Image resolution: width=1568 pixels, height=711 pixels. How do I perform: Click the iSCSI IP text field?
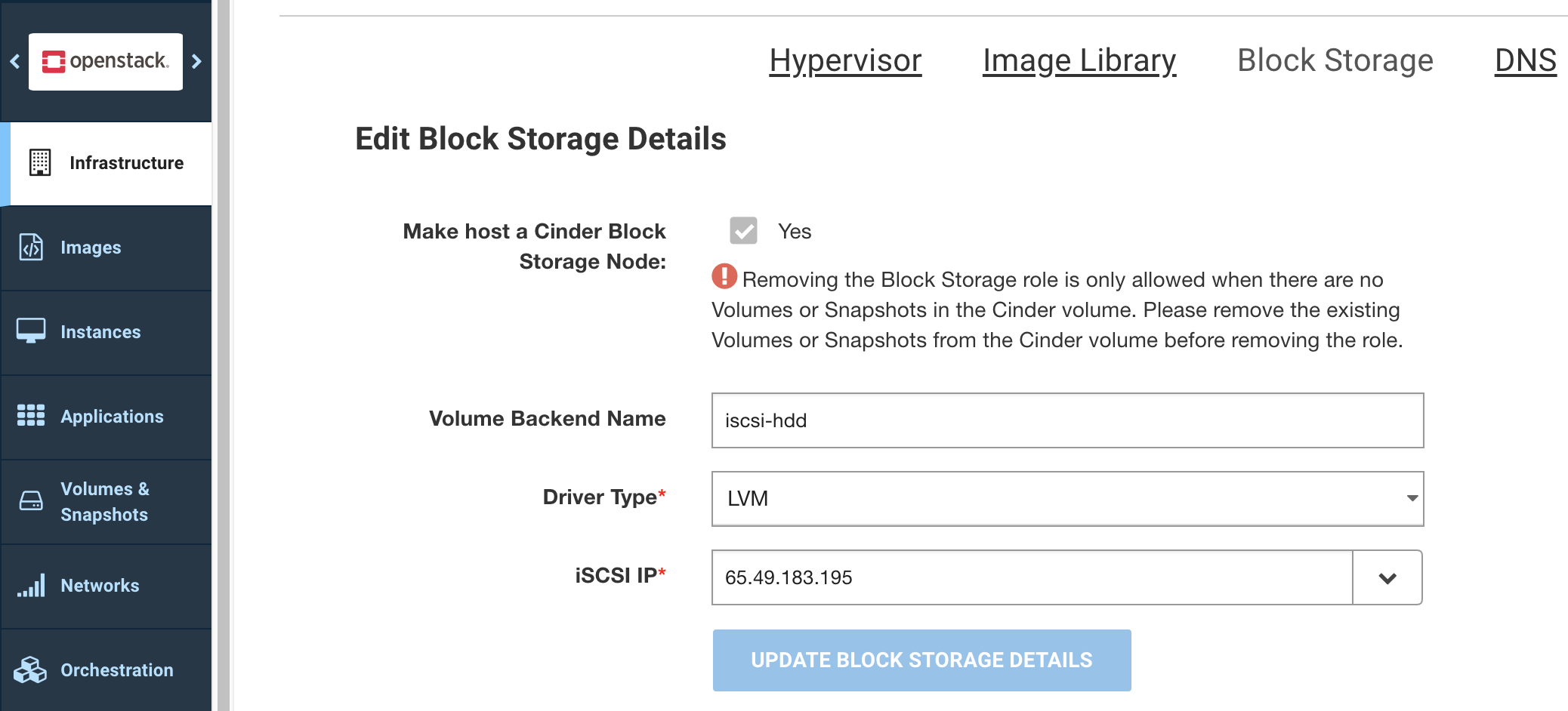[1031, 578]
